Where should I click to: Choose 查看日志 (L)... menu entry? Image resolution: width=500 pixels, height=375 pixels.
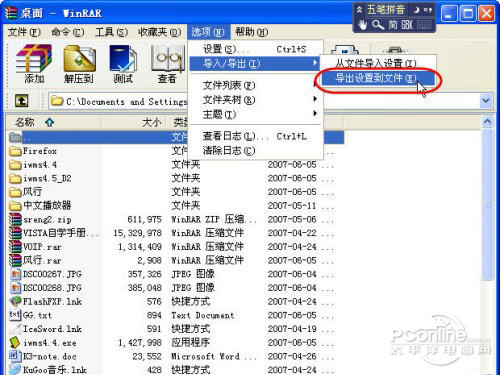pos(255,136)
